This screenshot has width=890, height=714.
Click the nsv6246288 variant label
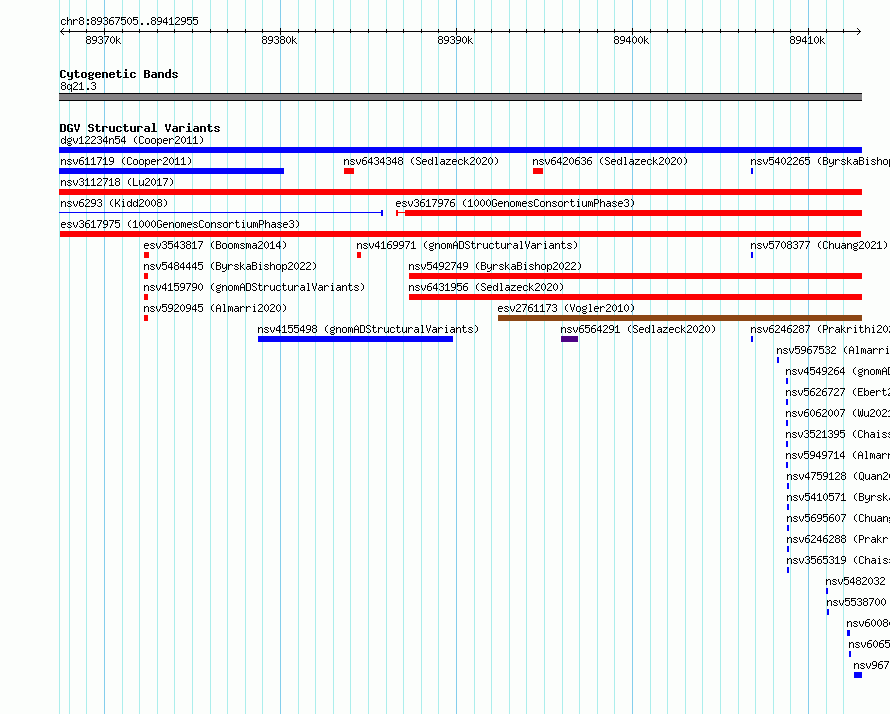tap(838, 539)
